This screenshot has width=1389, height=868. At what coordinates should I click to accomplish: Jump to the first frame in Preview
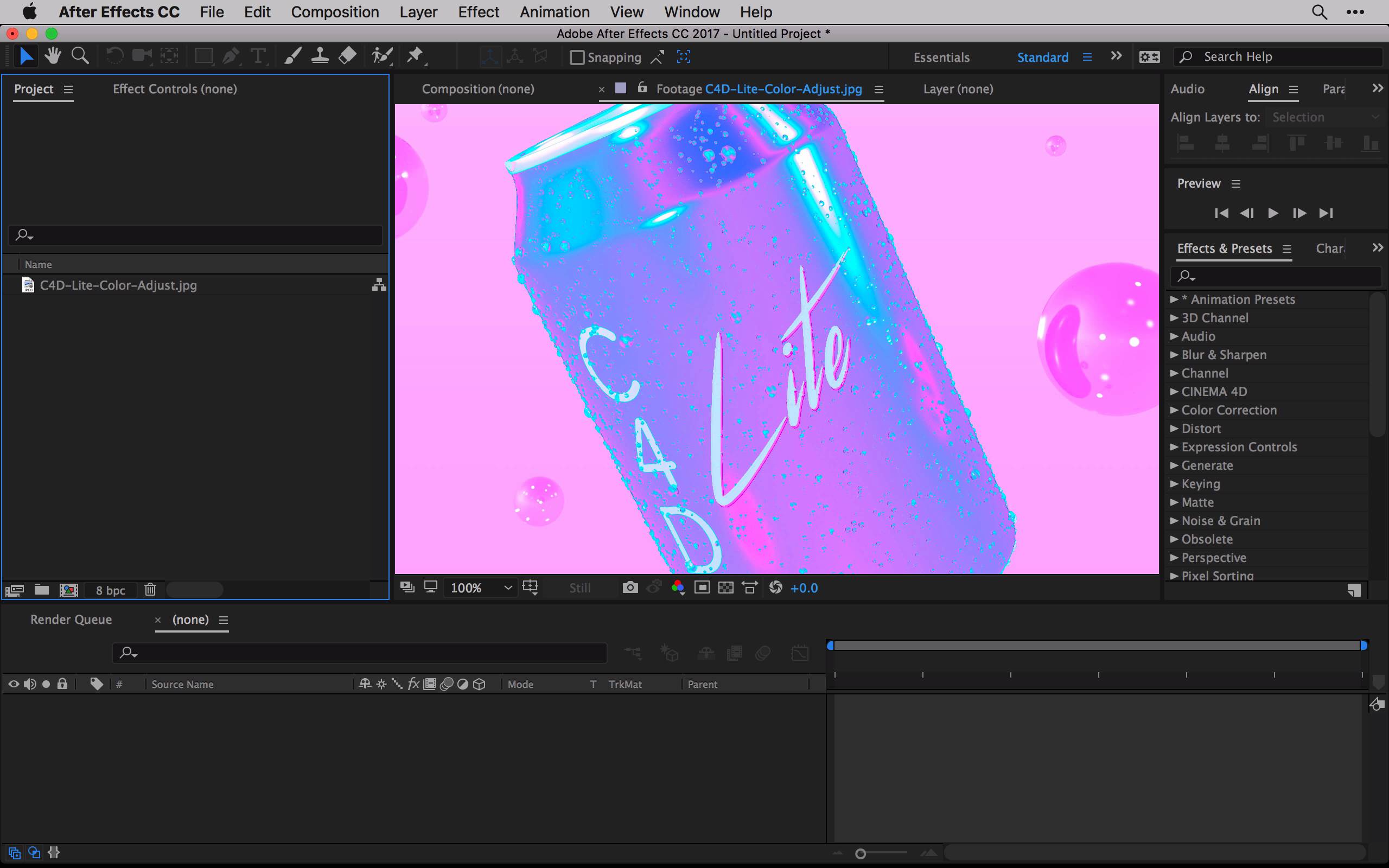pyautogui.click(x=1221, y=213)
